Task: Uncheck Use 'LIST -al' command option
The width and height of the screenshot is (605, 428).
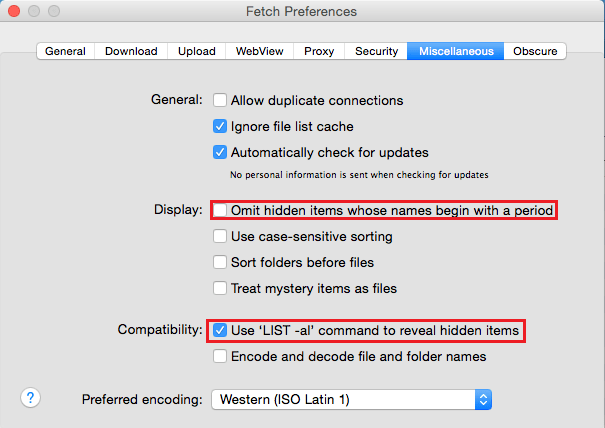Action: (x=220, y=330)
